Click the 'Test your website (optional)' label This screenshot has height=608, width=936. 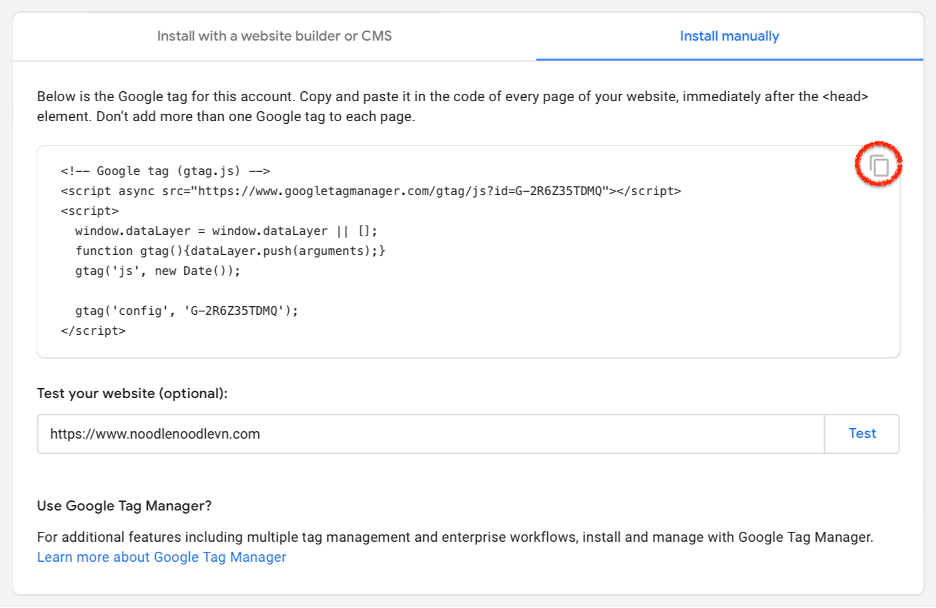[133, 394]
